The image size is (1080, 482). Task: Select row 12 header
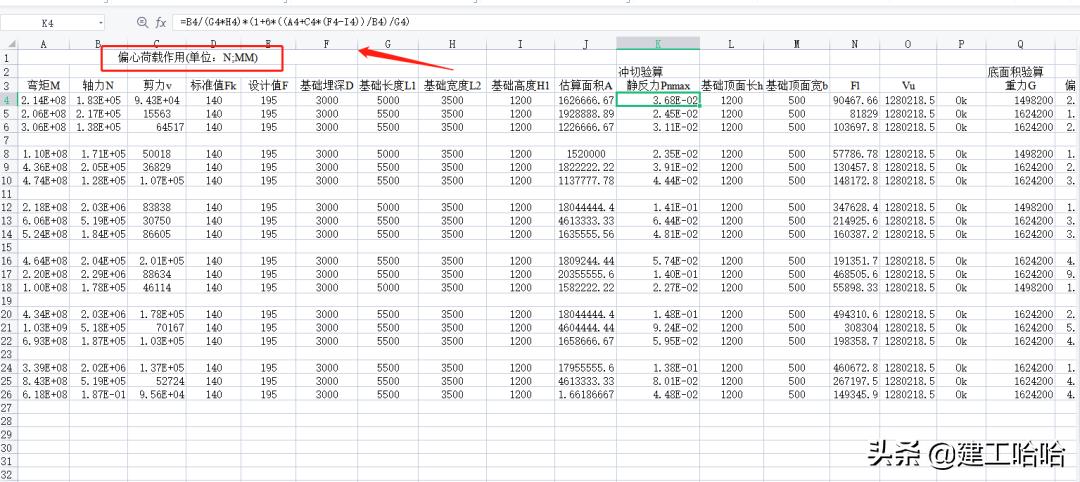pos(8,206)
